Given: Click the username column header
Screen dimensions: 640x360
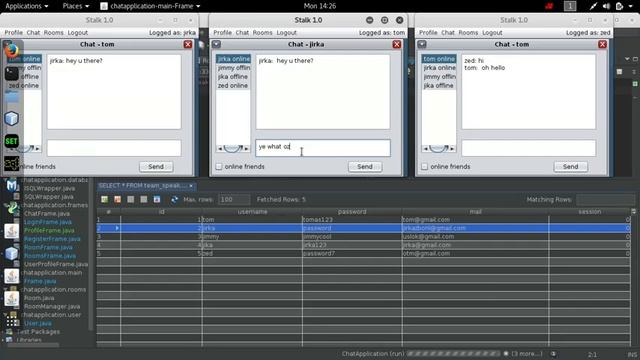Looking at the screenshot, I should [252, 211].
